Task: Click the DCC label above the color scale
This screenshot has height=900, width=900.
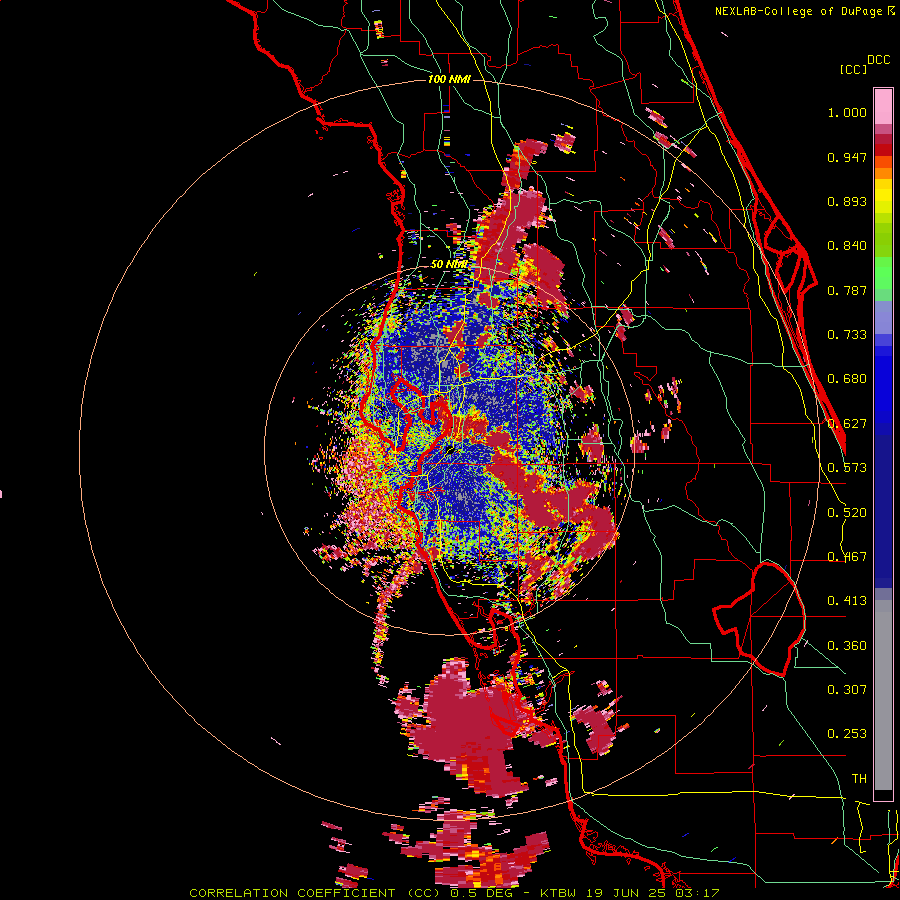Action: tap(878, 60)
